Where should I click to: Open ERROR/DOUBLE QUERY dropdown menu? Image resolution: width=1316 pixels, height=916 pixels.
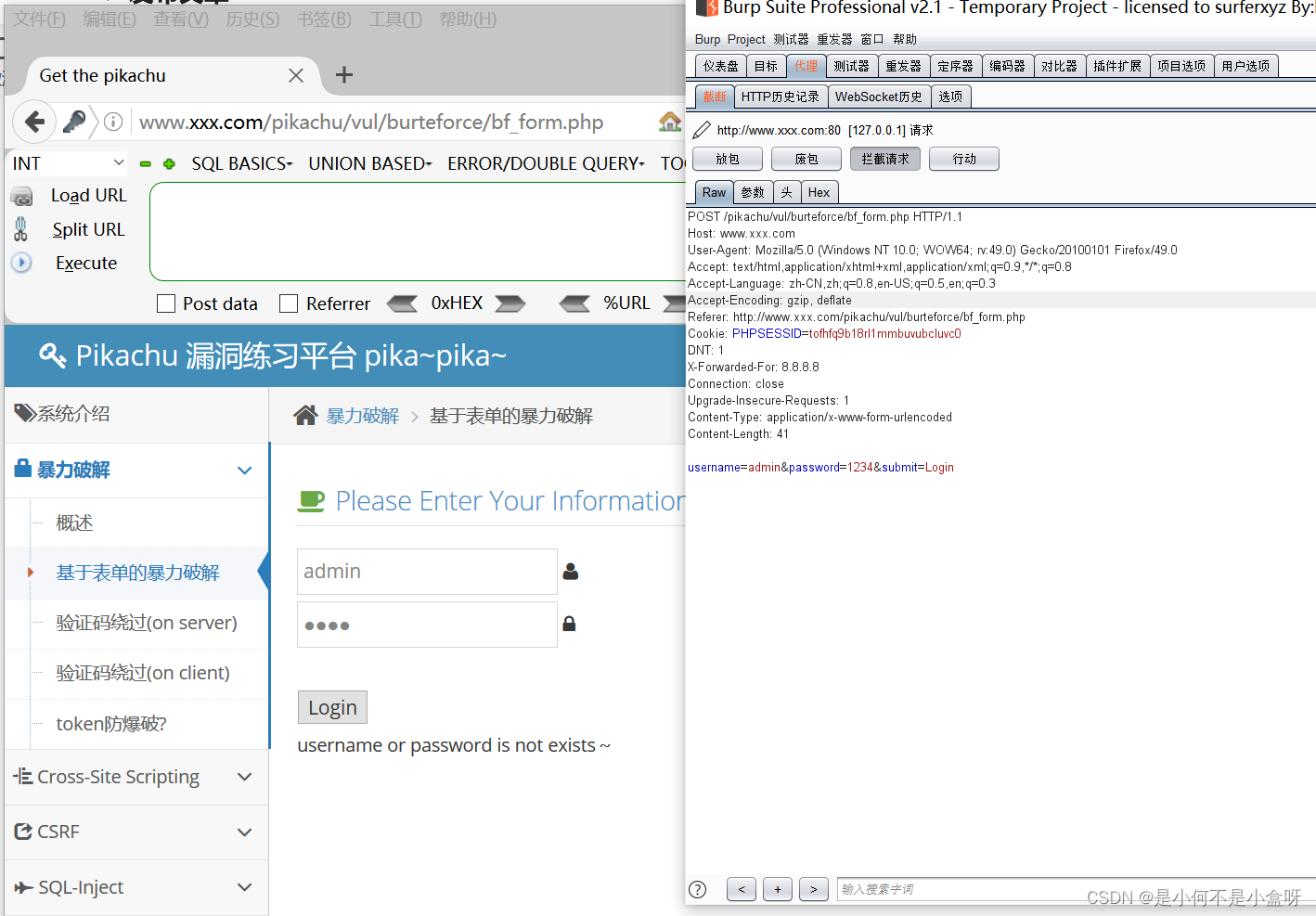(x=546, y=163)
